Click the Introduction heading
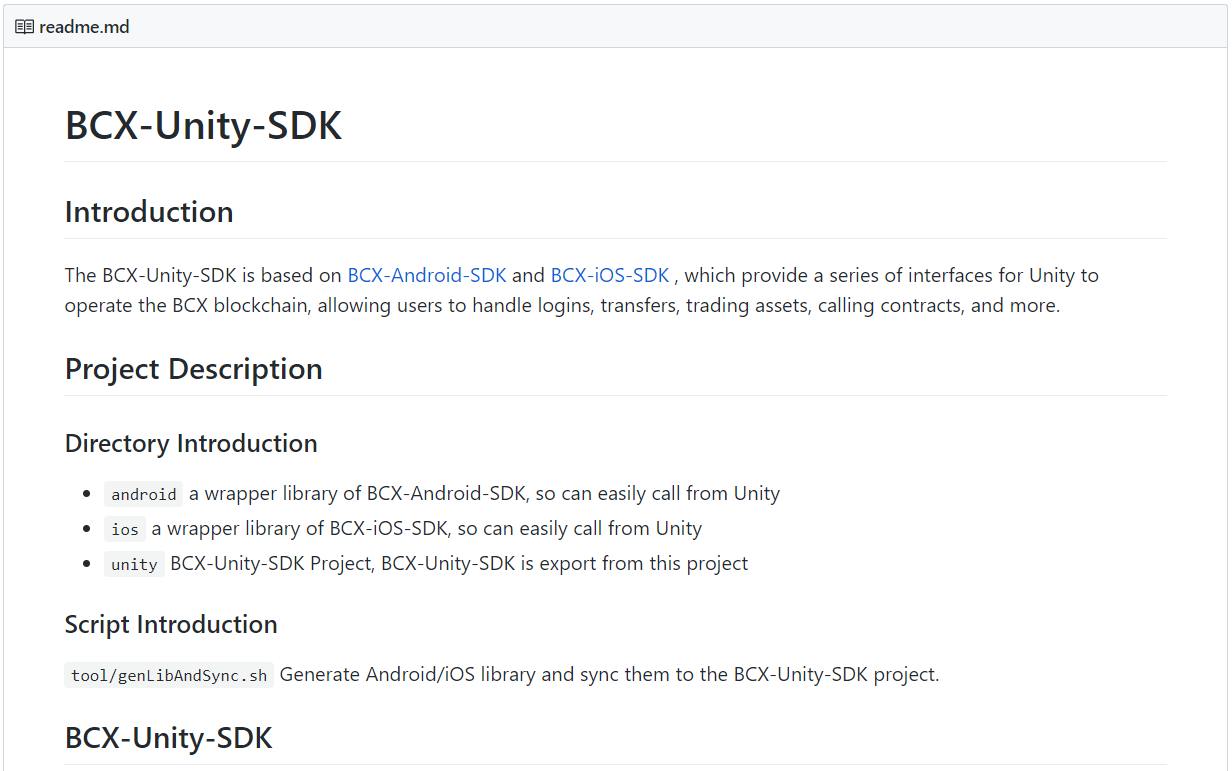1232x771 pixels. (149, 212)
